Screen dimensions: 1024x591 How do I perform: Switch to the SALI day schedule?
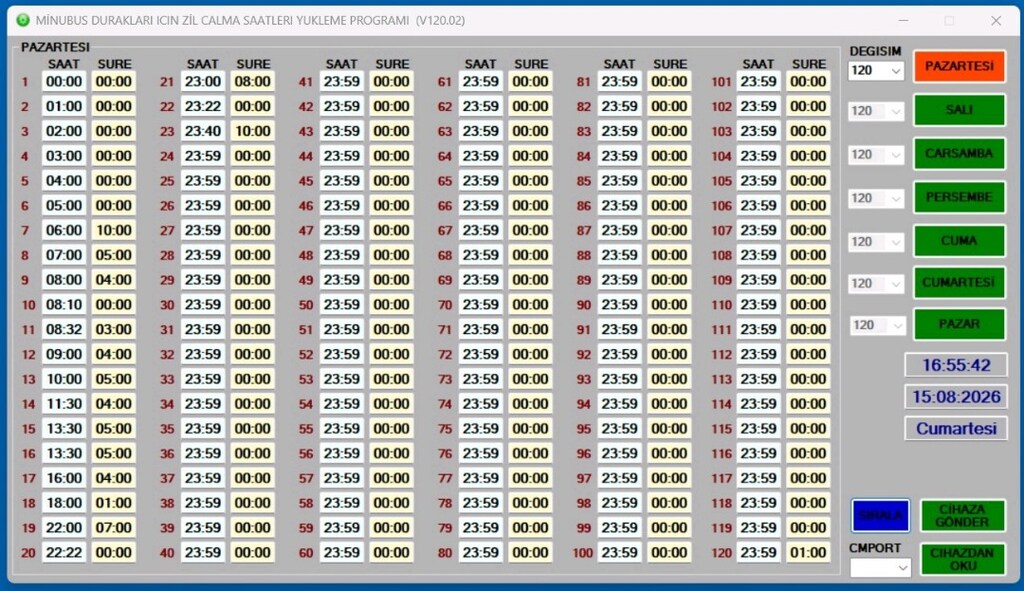point(959,110)
